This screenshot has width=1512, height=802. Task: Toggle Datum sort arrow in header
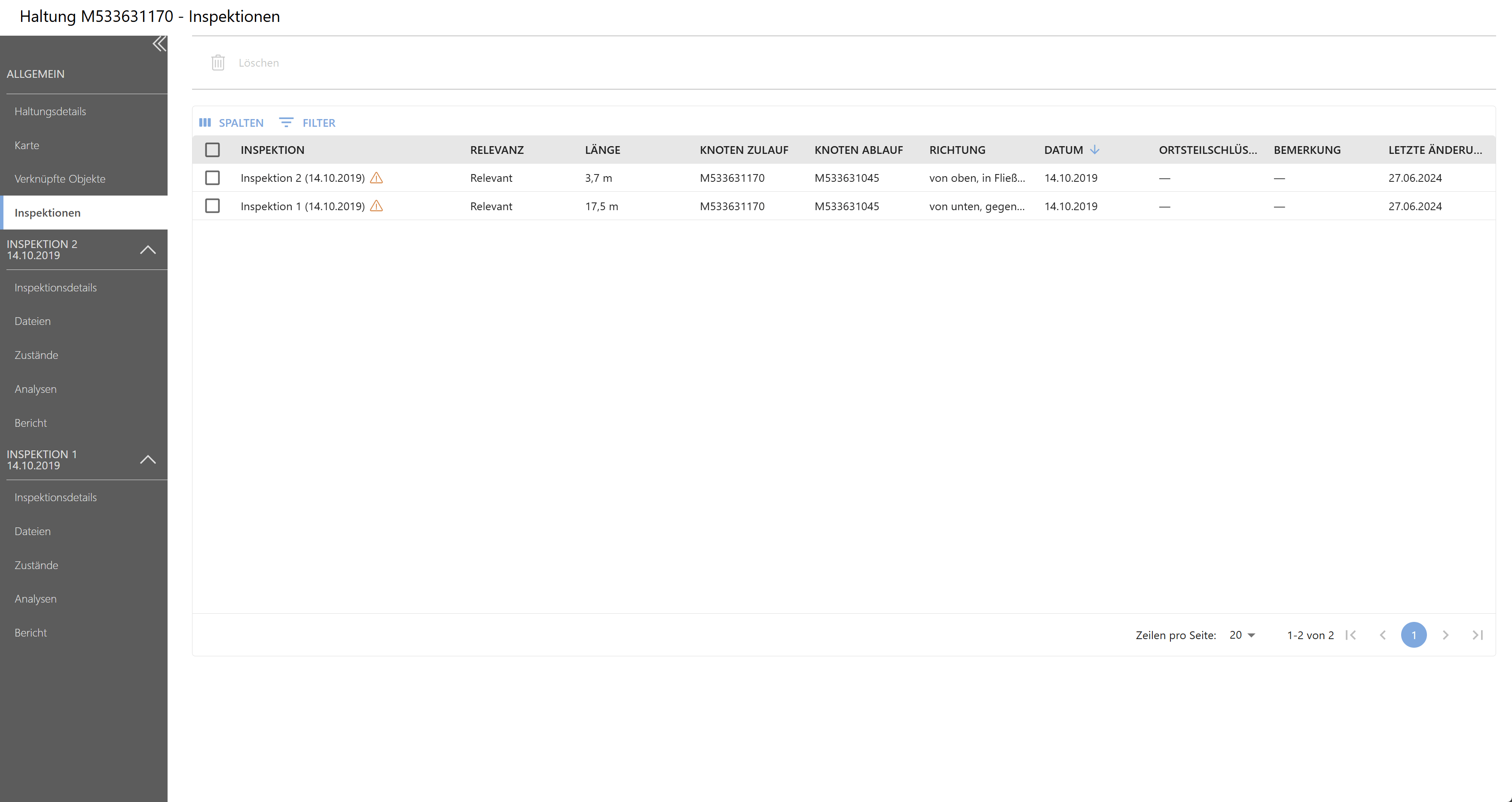tap(1095, 150)
